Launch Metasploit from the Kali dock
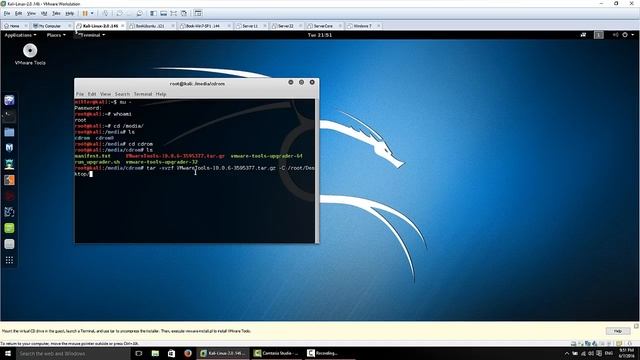640x360 pixels. (x=9, y=148)
